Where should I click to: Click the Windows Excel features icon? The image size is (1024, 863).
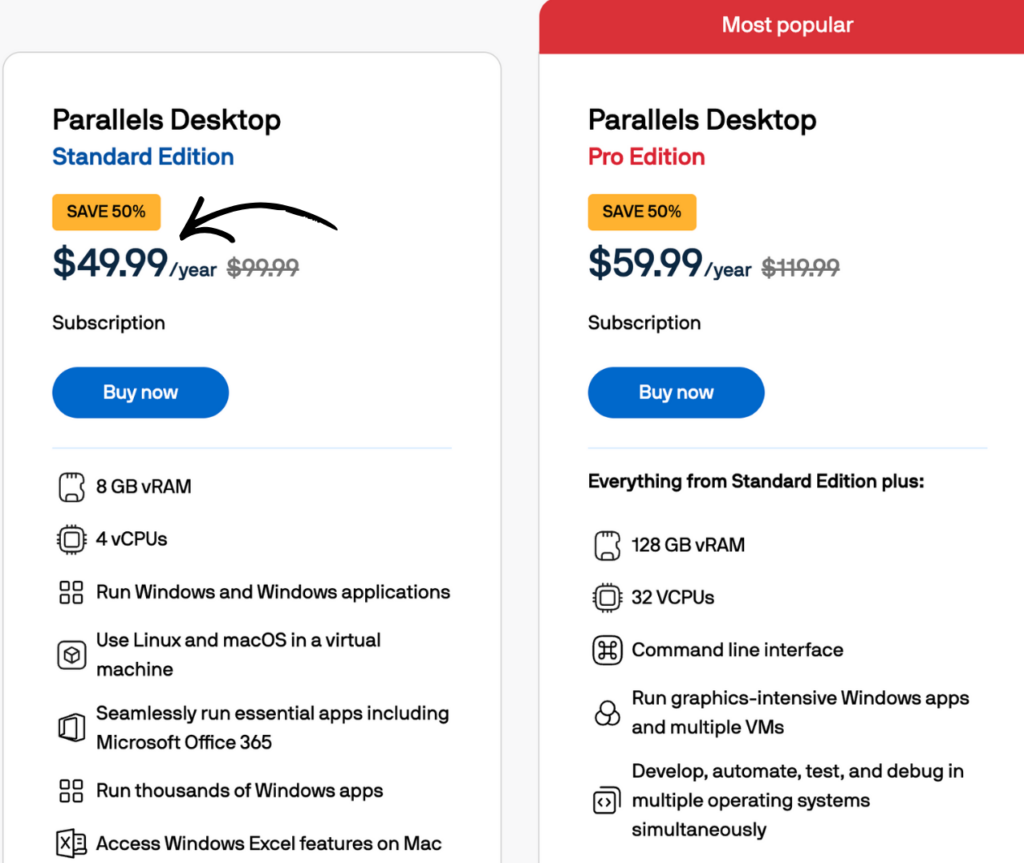point(70,843)
